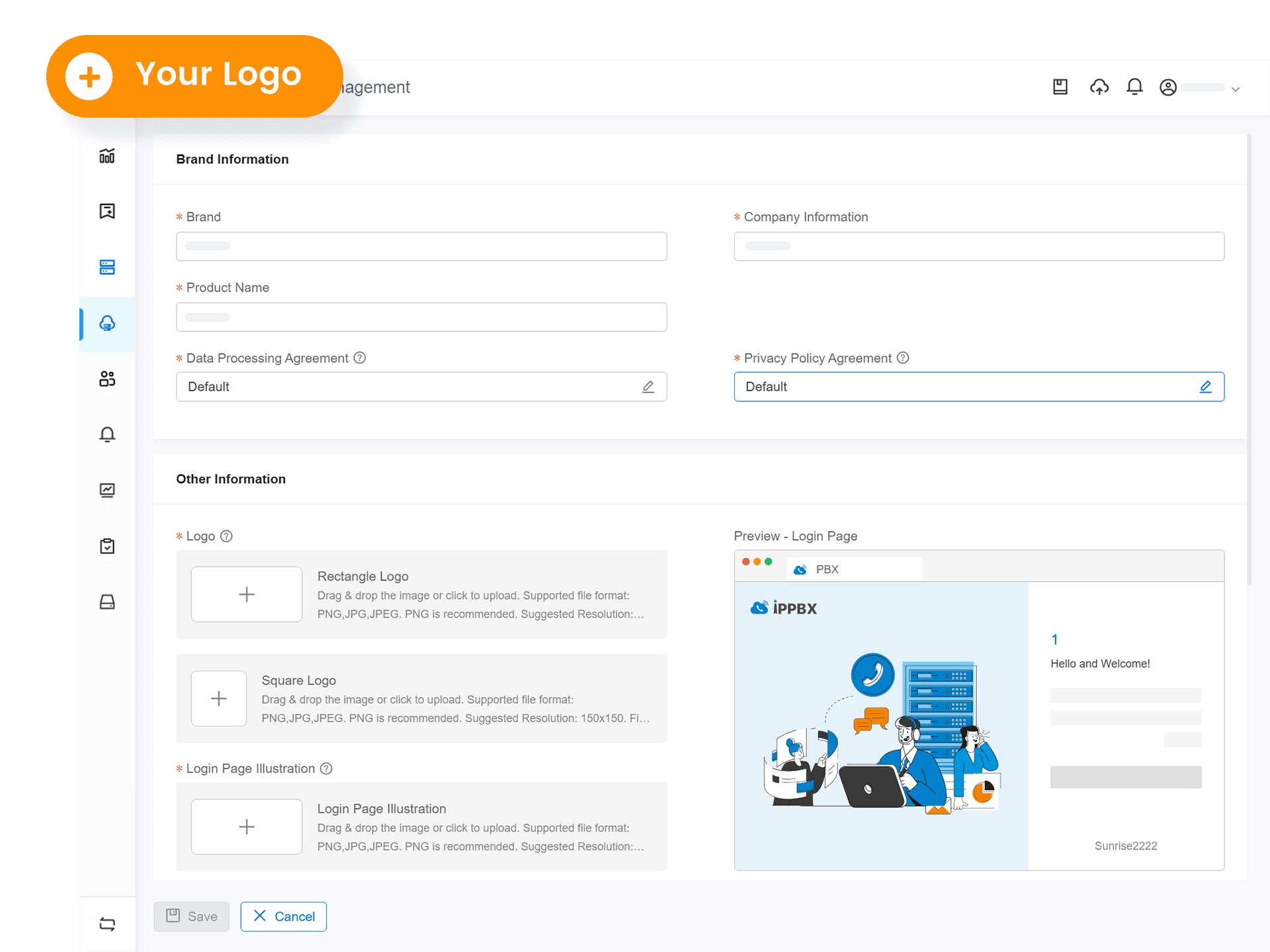Open the storage drive sidebar icon
1270x952 pixels.
pyautogui.click(x=107, y=602)
